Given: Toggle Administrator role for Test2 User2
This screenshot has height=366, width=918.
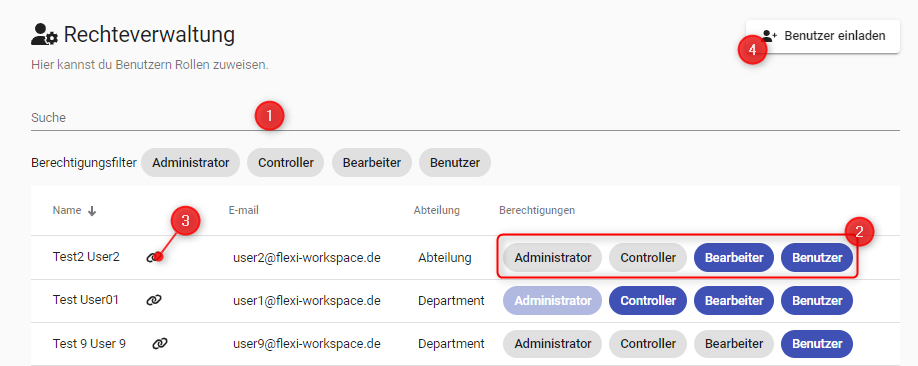Looking at the screenshot, I should coord(553,258).
